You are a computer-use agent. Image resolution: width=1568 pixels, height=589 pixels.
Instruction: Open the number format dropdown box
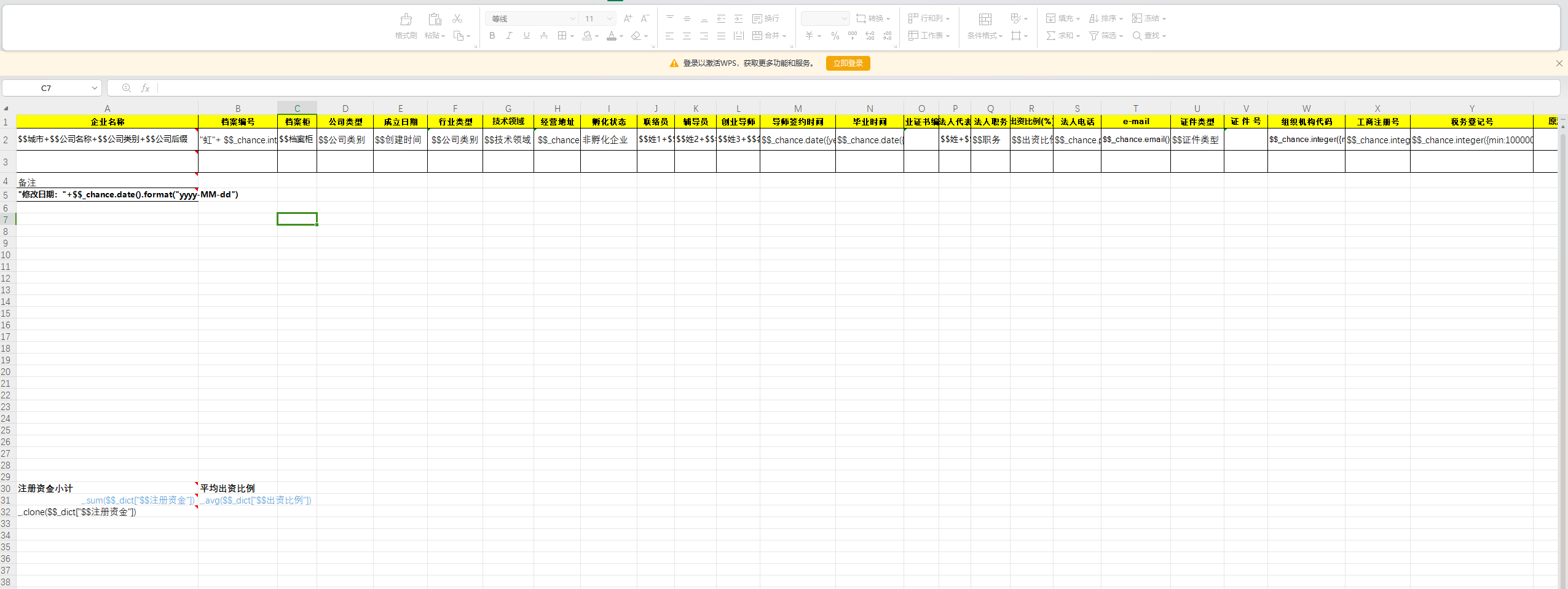[825, 18]
